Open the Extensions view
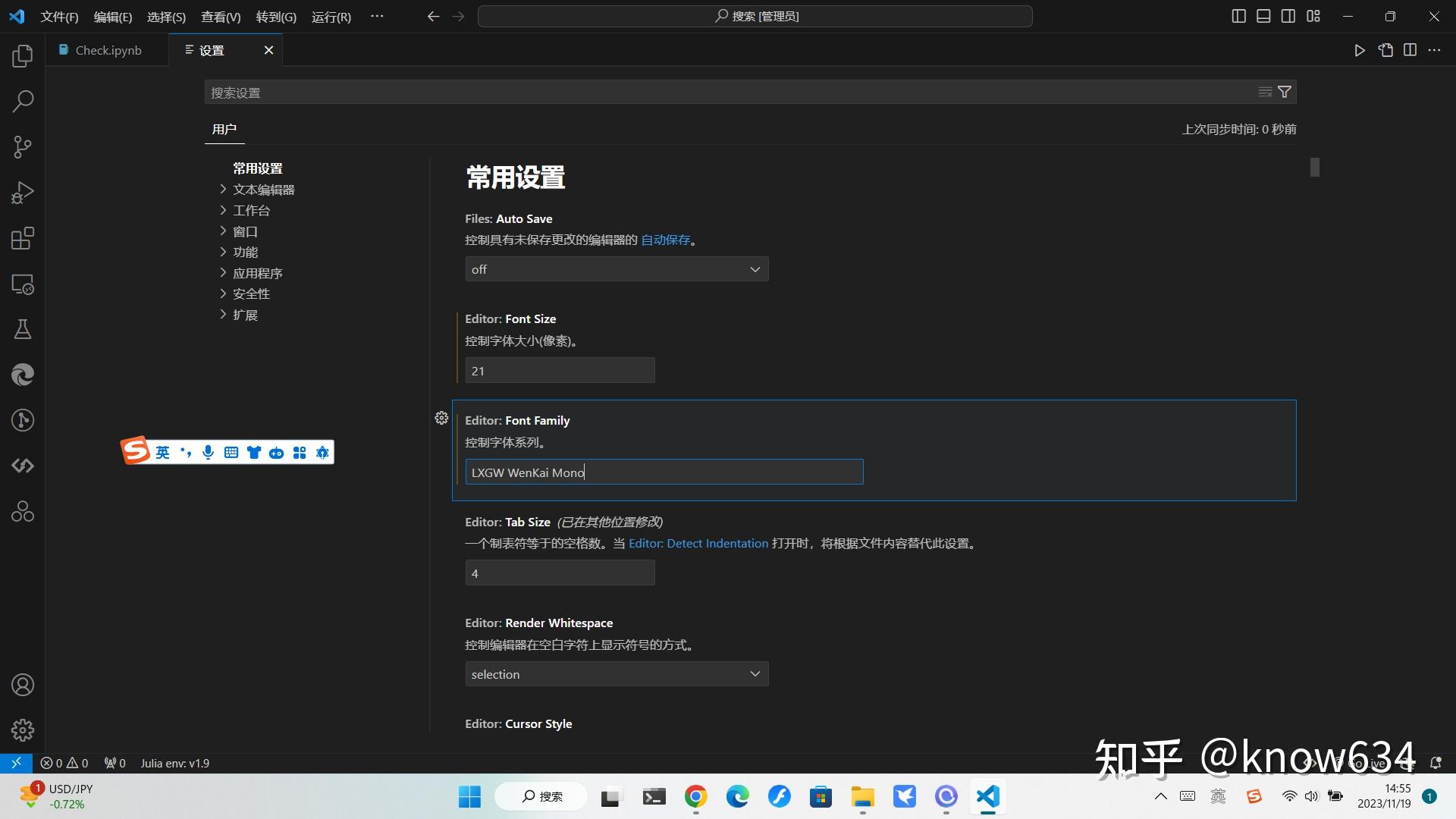Viewport: 1456px width, 819px height. click(22, 237)
